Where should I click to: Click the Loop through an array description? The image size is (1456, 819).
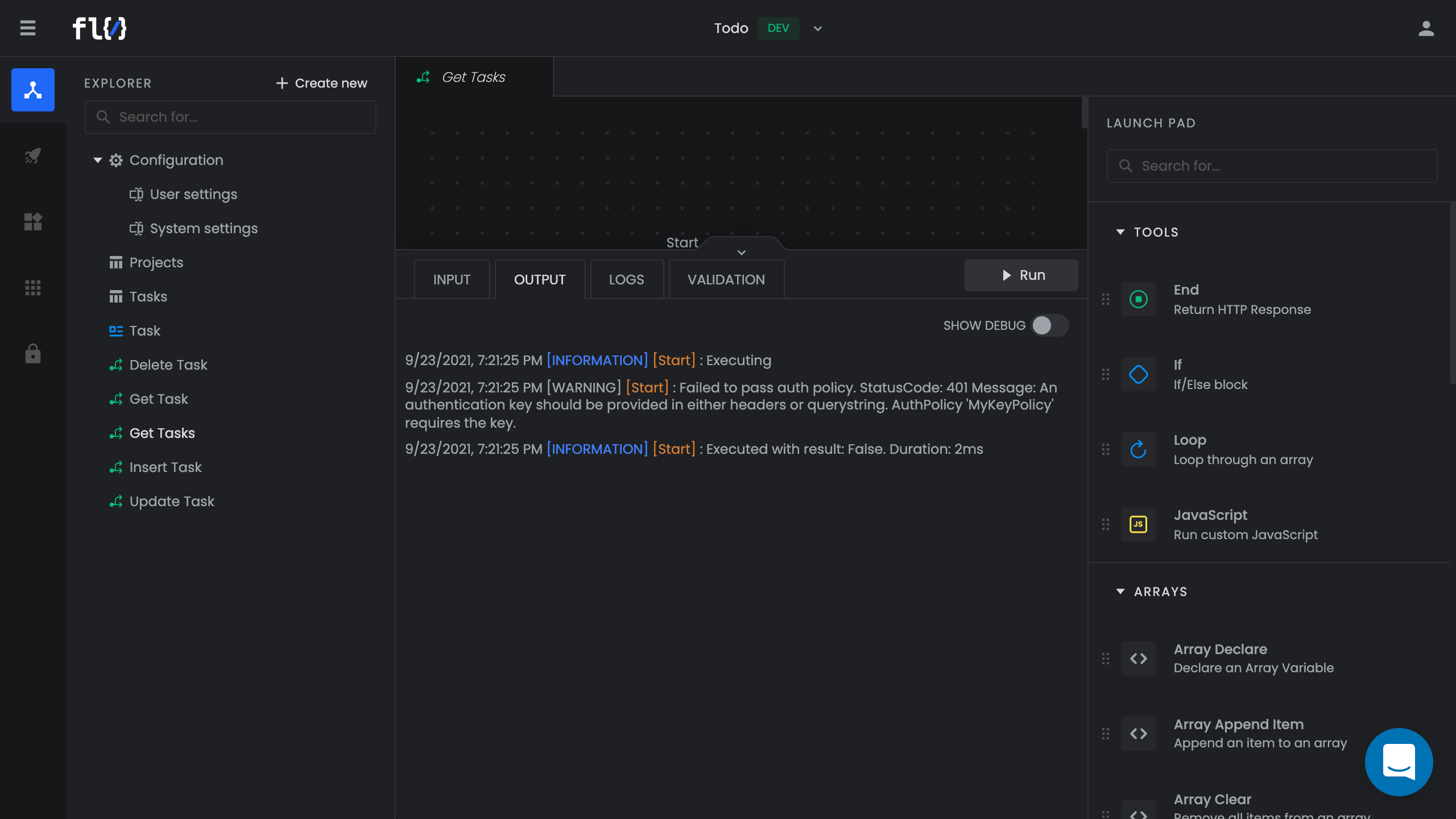1243,460
